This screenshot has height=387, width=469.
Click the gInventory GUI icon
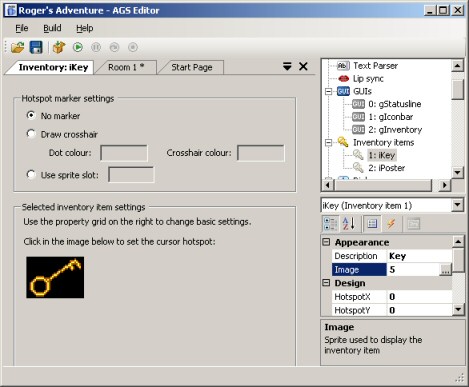click(x=358, y=129)
